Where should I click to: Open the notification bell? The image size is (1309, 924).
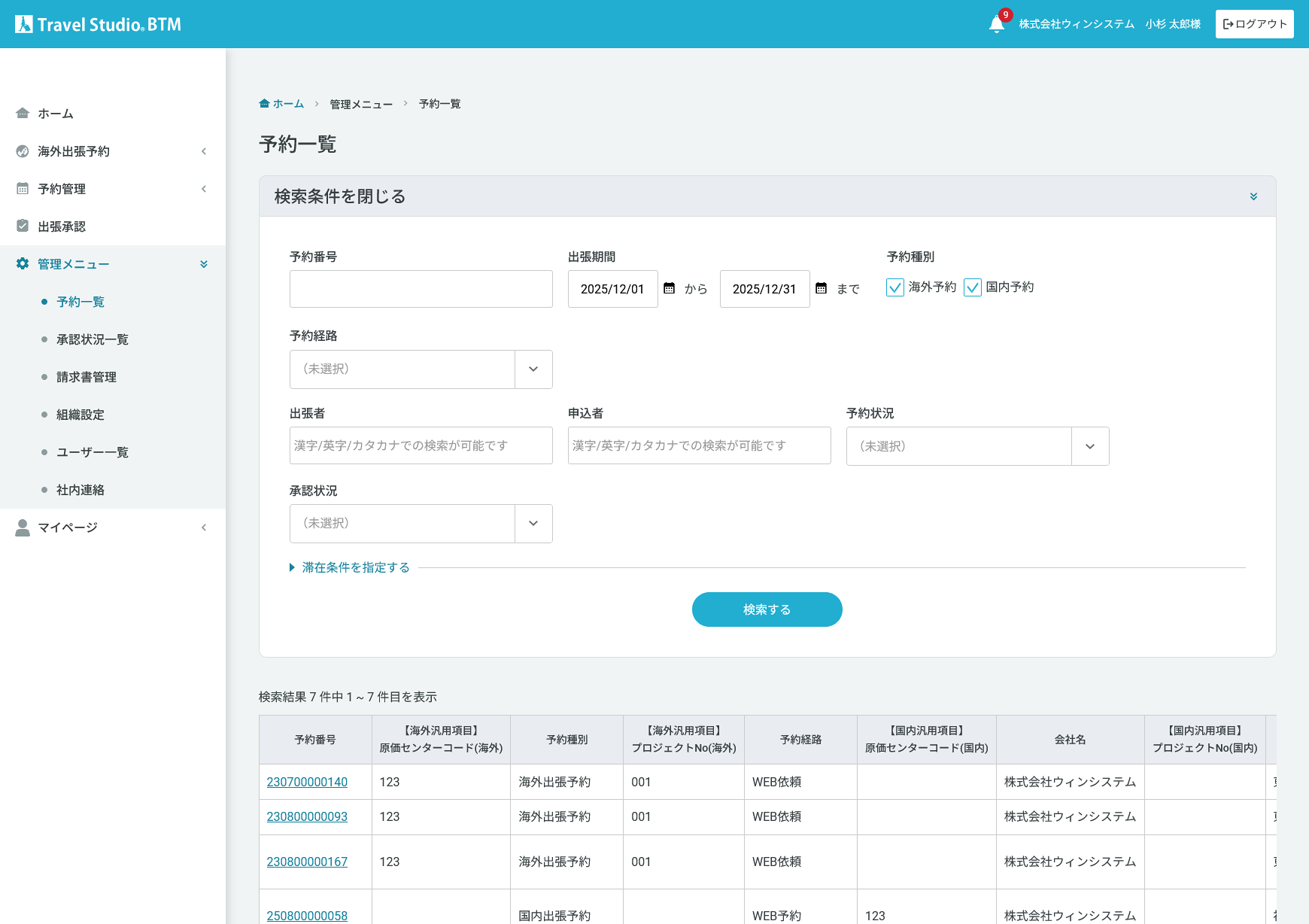tap(997, 24)
